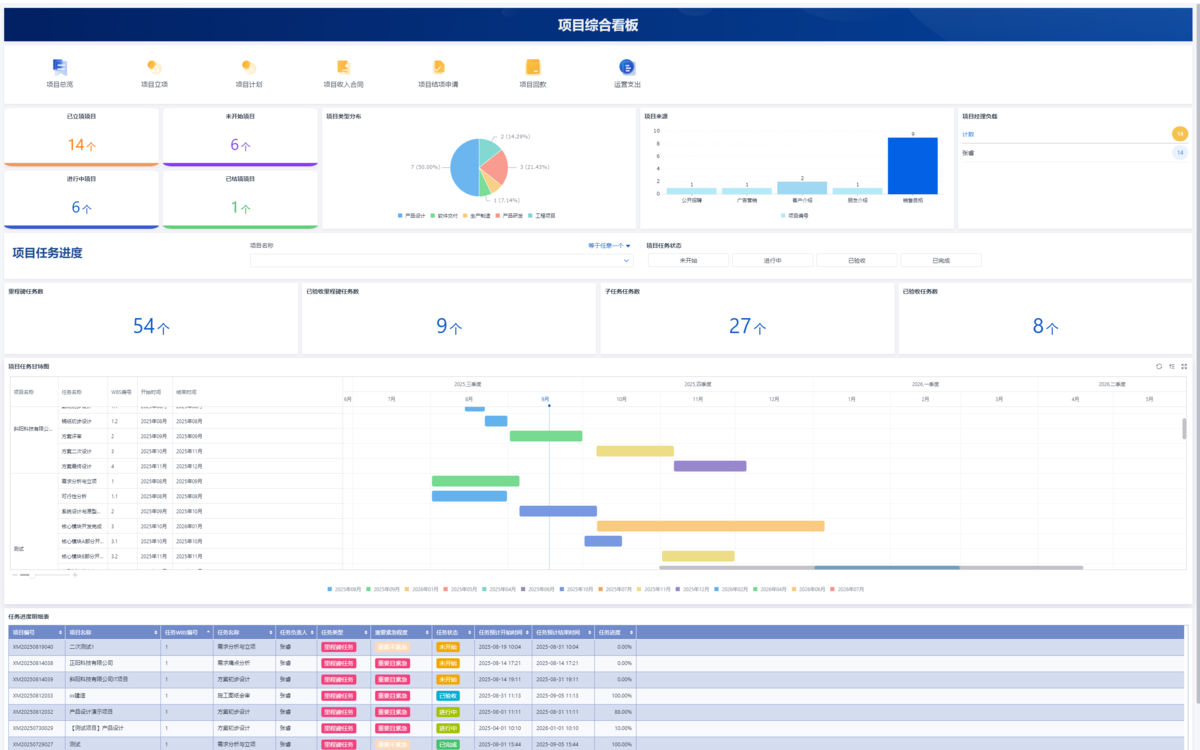Filter tasks by 未开始 status
This screenshot has width=1200, height=750.
point(688,260)
